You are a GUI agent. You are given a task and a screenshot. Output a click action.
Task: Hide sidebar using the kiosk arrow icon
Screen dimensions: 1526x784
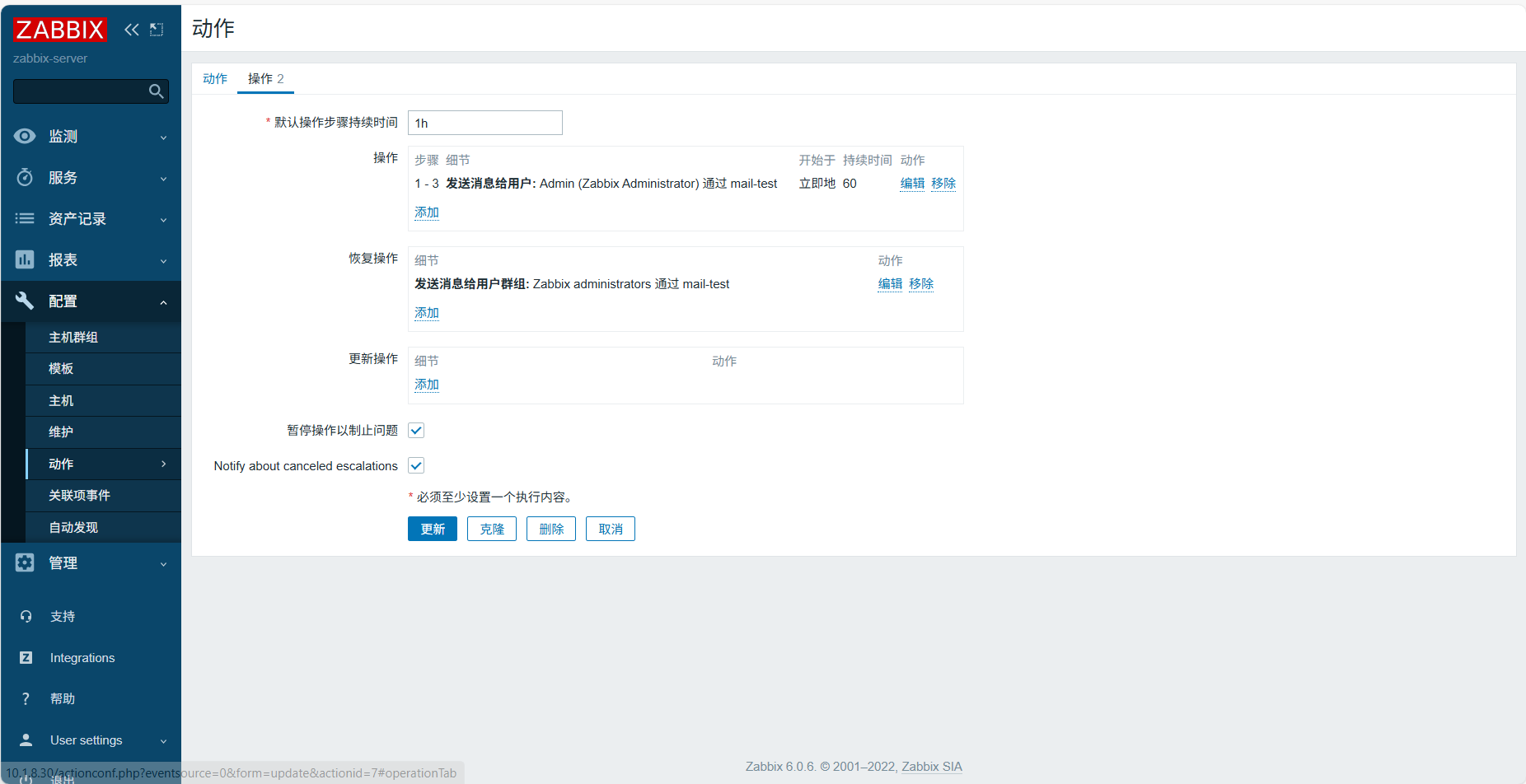pyautogui.click(x=157, y=30)
